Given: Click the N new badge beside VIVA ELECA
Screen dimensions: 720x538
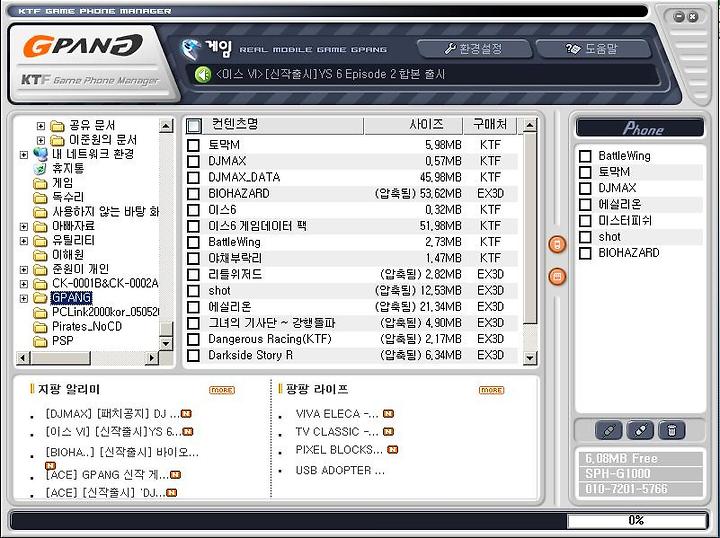Looking at the screenshot, I should (388, 414).
